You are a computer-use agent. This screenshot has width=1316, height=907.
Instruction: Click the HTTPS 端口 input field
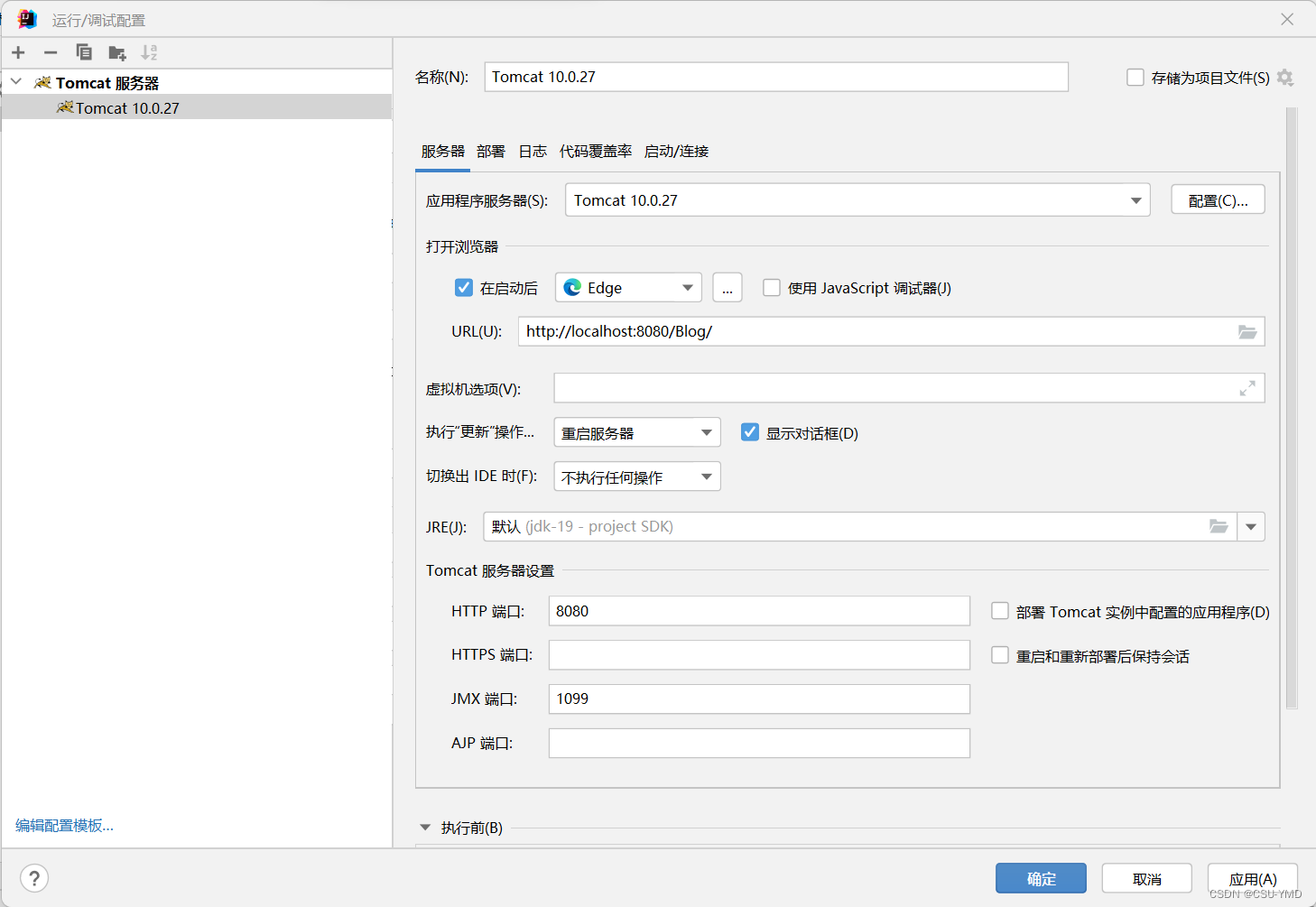tap(759, 655)
